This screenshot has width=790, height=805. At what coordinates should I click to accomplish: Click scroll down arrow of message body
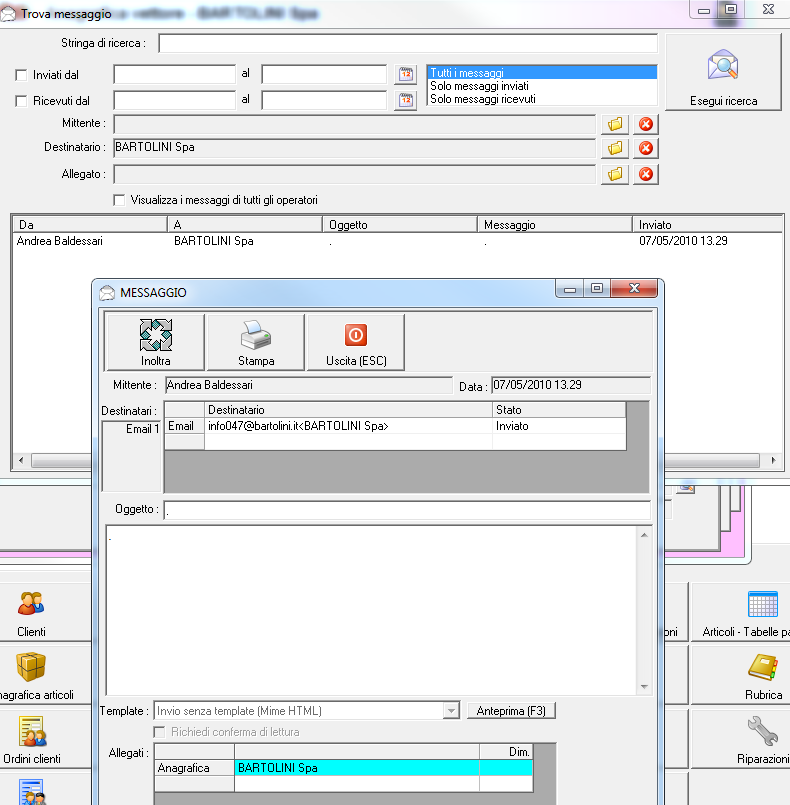tap(644, 686)
